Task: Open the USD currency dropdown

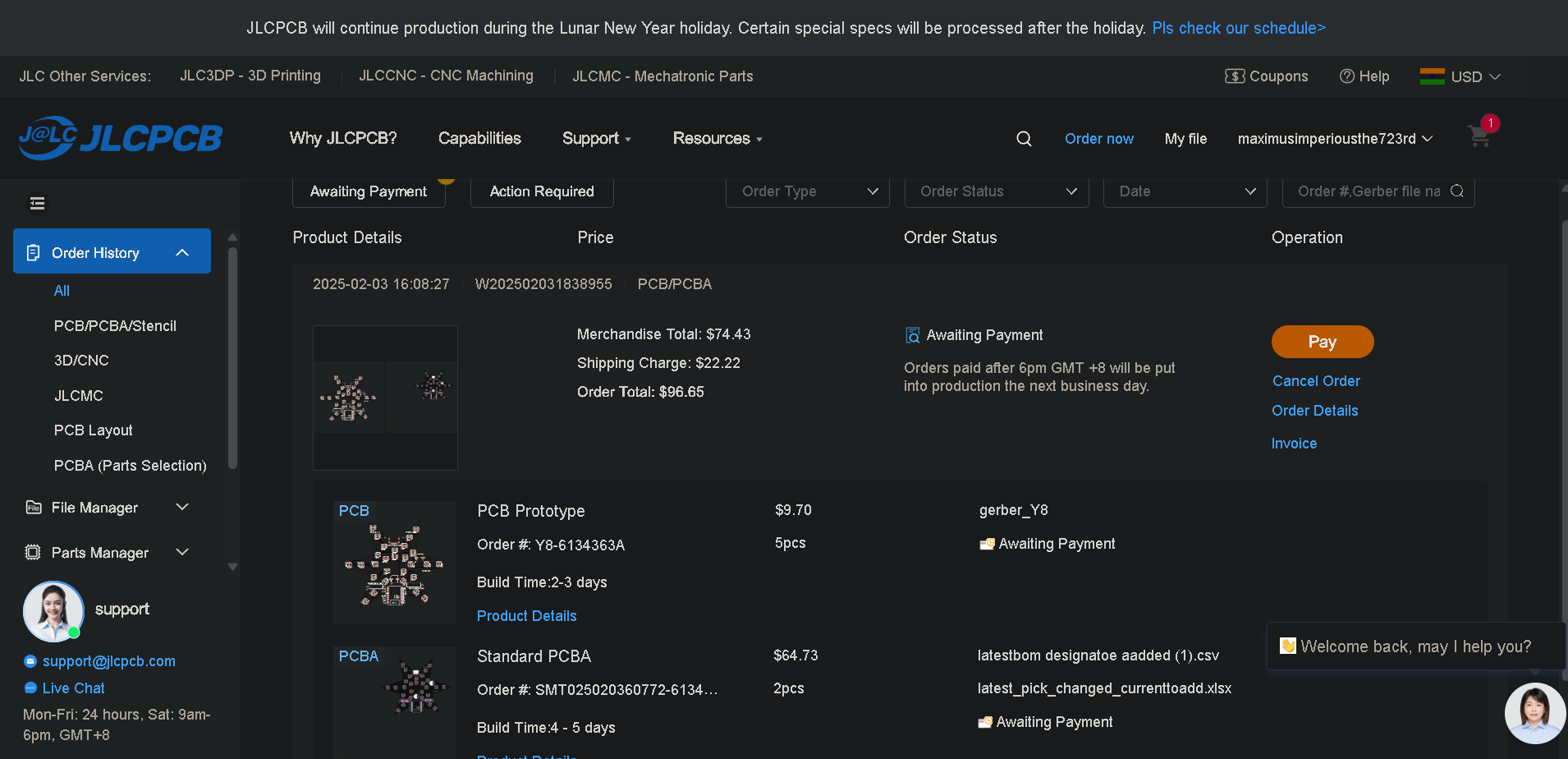Action: pyautogui.click(x=1475, y=76)
